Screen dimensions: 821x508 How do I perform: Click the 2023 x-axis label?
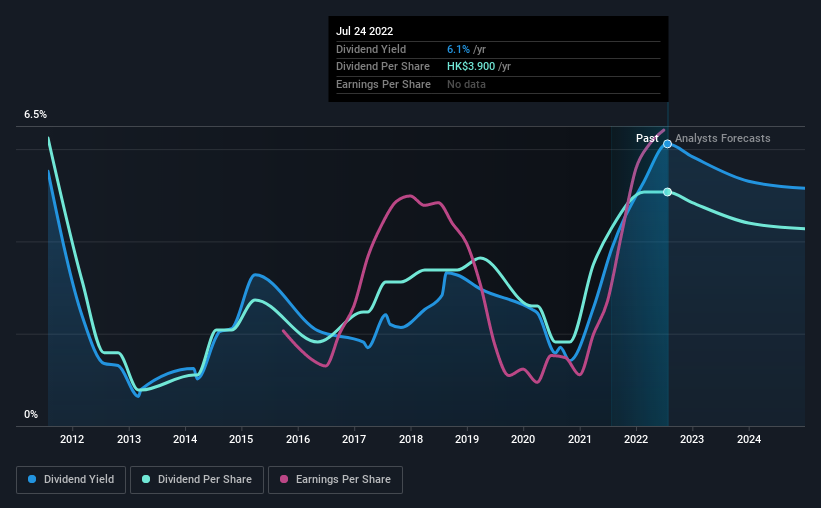pyautogui.click(x=692, y=439)
